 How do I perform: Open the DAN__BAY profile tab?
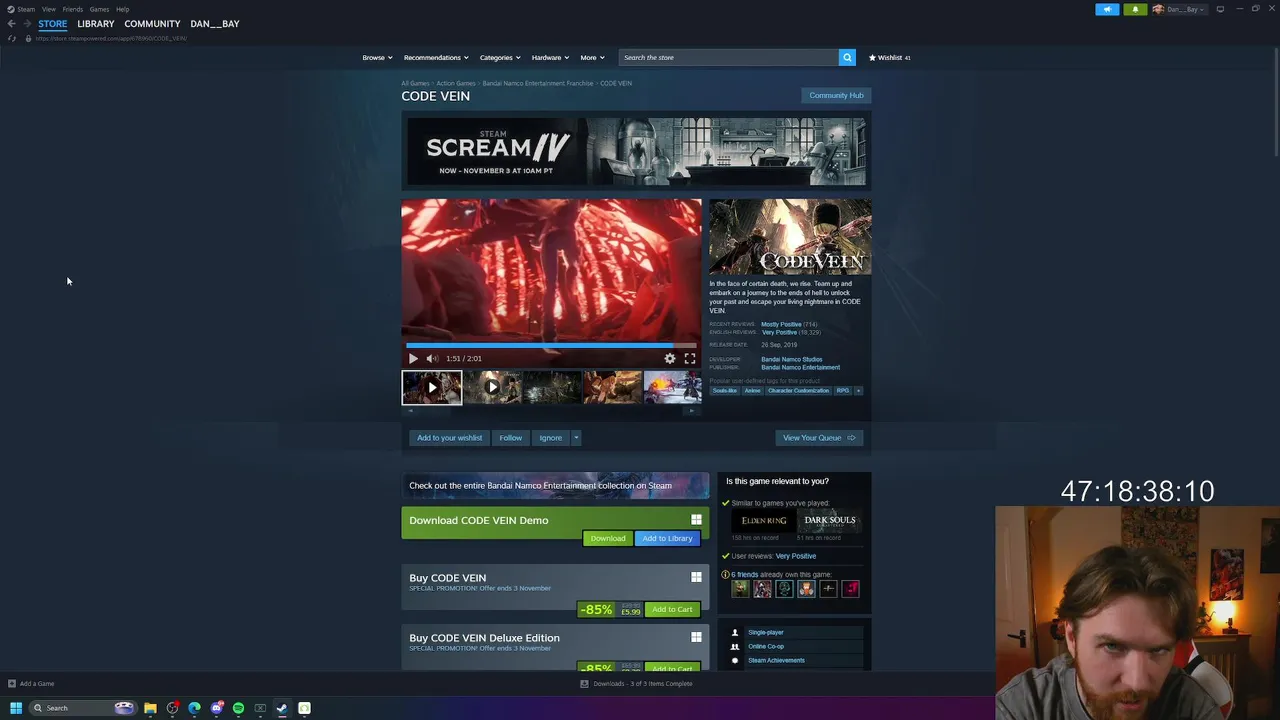(x=215, y=24)
